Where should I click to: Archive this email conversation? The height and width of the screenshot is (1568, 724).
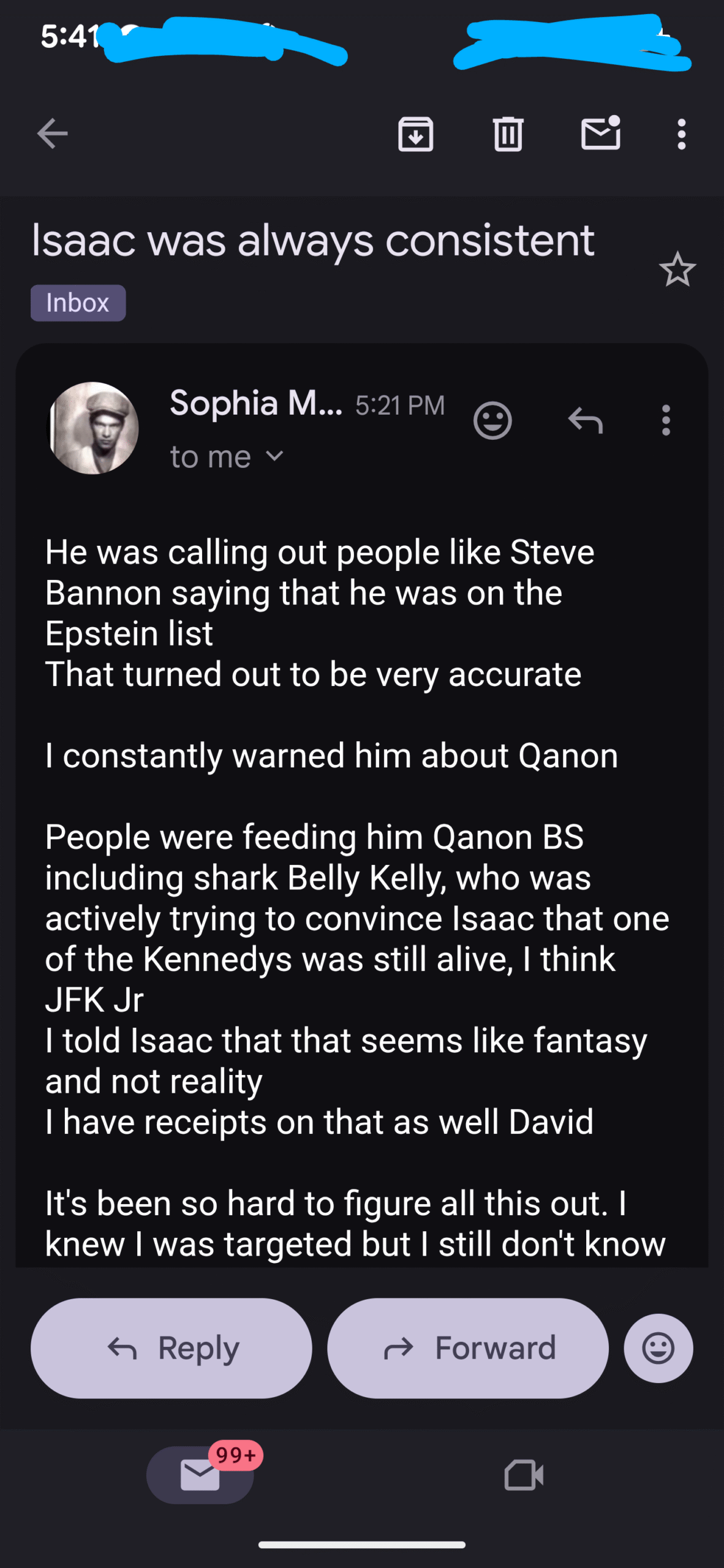(415, 134)
